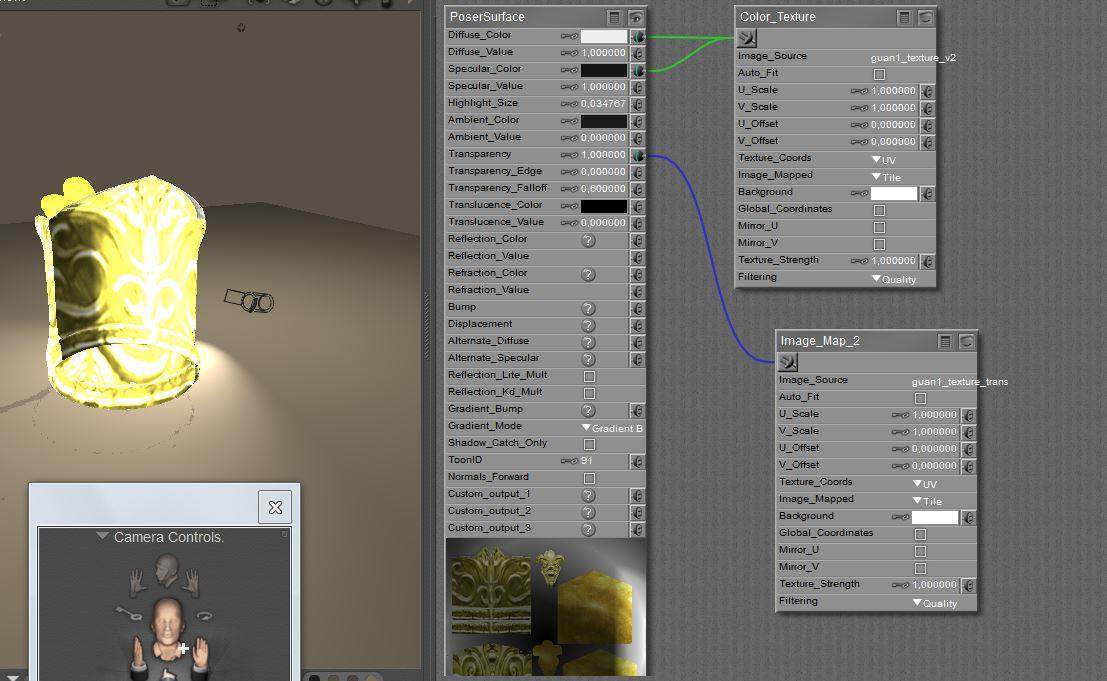Toggle the Image_Map_2 node preview icon

point(966,341)
